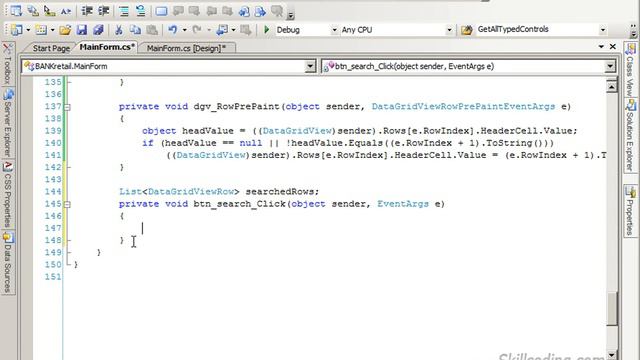Uncomment the selected lines
This screenshot has width=640, height=360.
[x=140, y=11]
